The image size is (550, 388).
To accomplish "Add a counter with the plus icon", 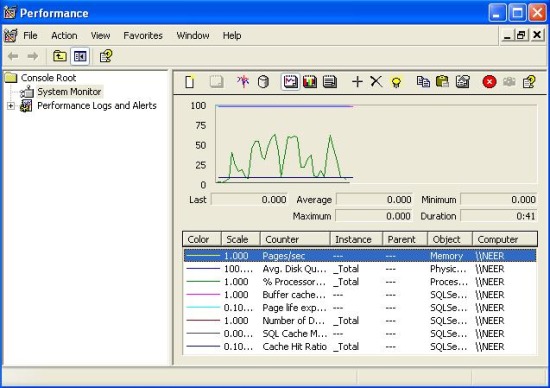I will click(x=357, y=82).
